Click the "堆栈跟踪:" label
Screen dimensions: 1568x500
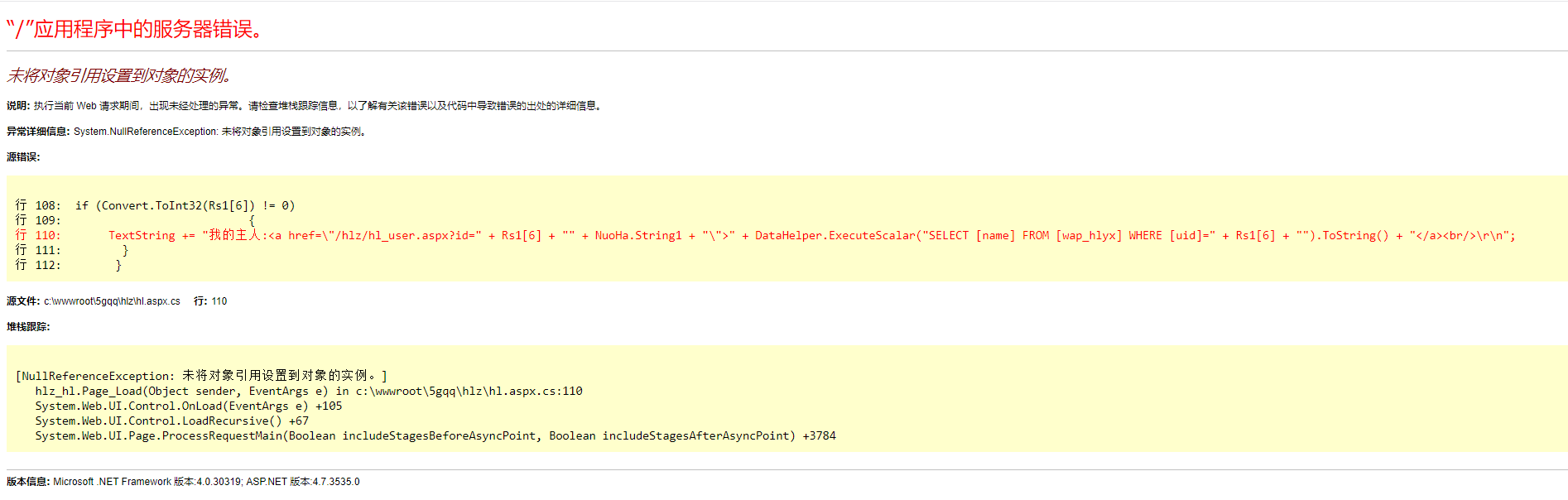pyautogui.click(x=28, y=327)
